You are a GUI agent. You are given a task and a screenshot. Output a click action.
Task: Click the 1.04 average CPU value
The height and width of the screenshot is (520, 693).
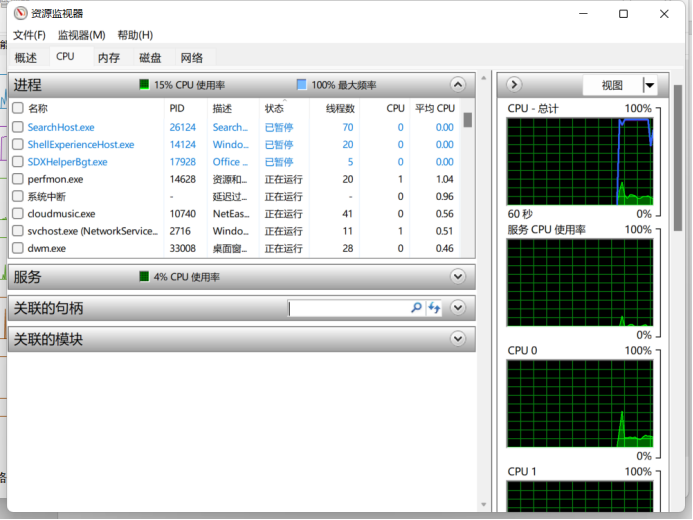coord(445,179)
